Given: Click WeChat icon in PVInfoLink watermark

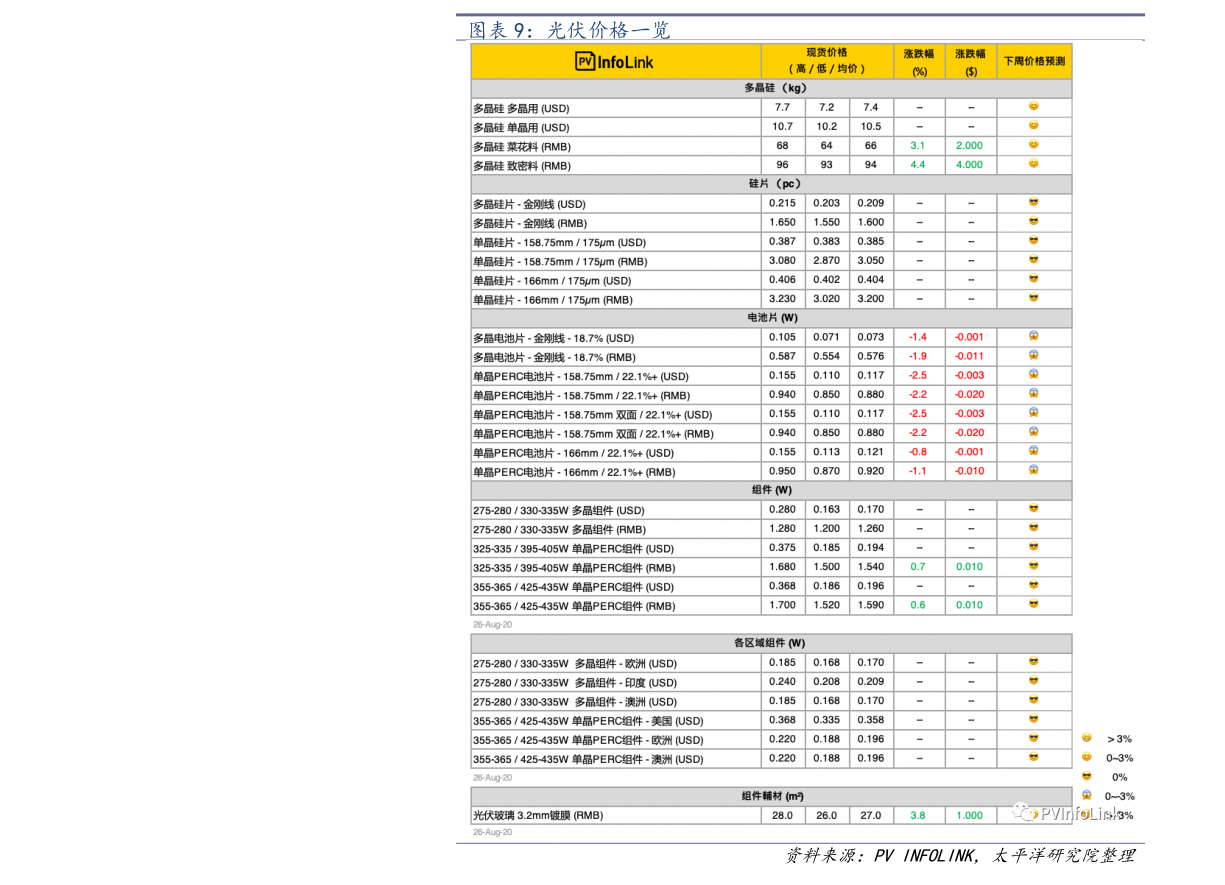Looking at the screenshot, I should 1025,813.
